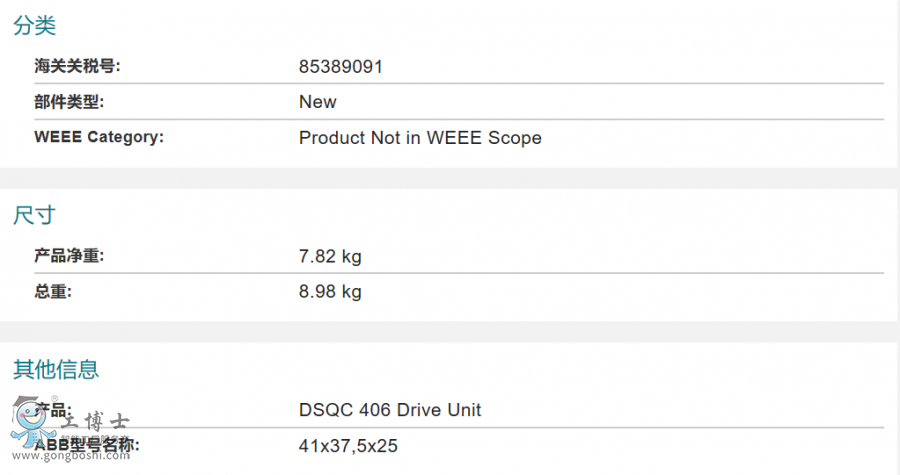Image resolution: width=900 pixels, height=475 pixels.
Task: Click the 海关关税号 label
Action: coord(77,66)
